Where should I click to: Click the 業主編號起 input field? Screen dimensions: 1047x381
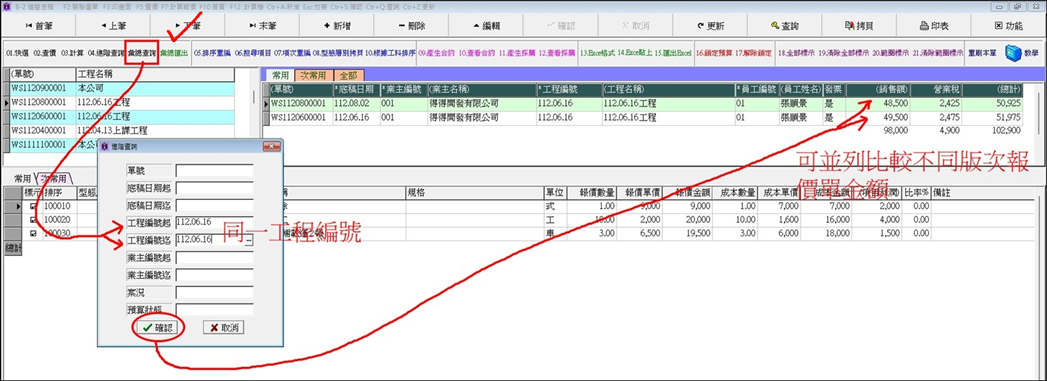click(x=214, y=258)
